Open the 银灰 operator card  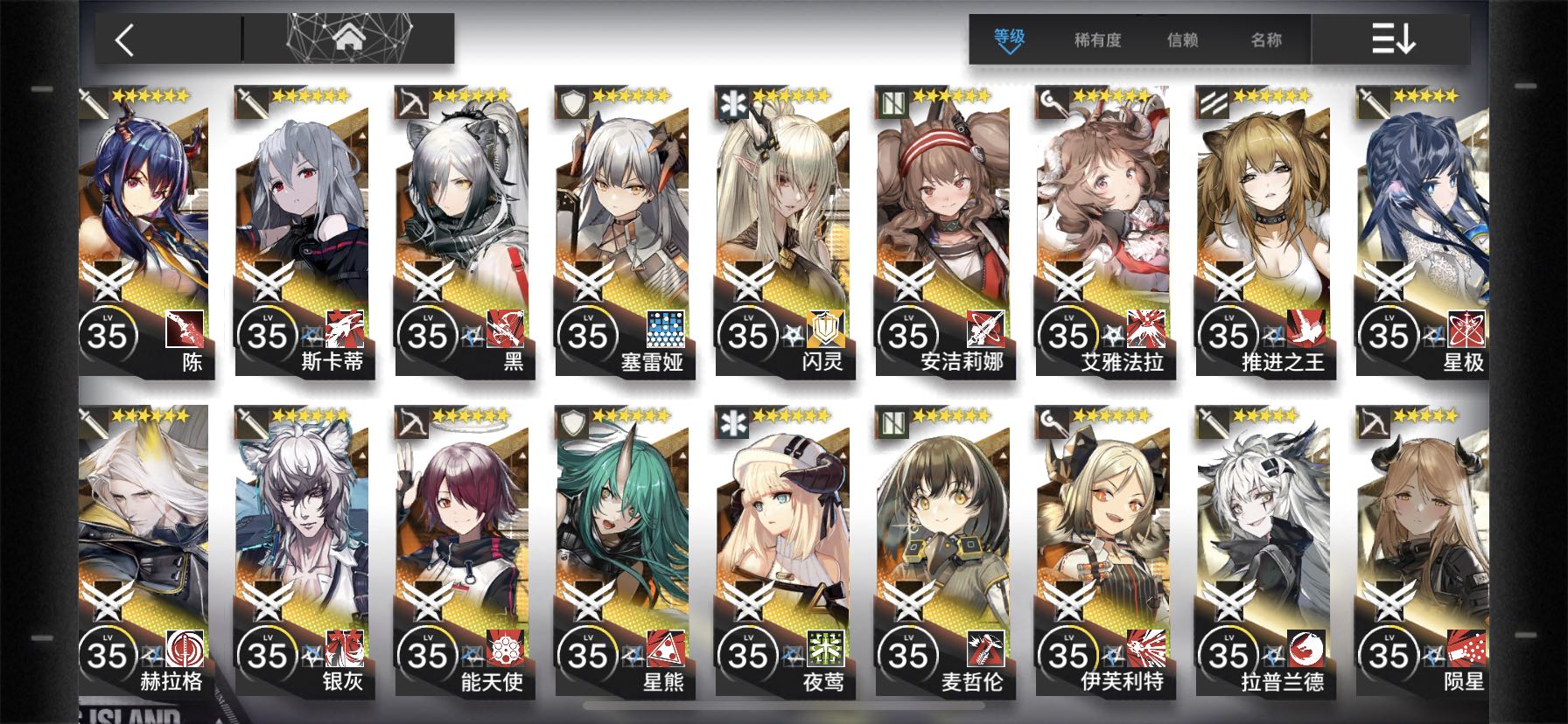(302, 552)
